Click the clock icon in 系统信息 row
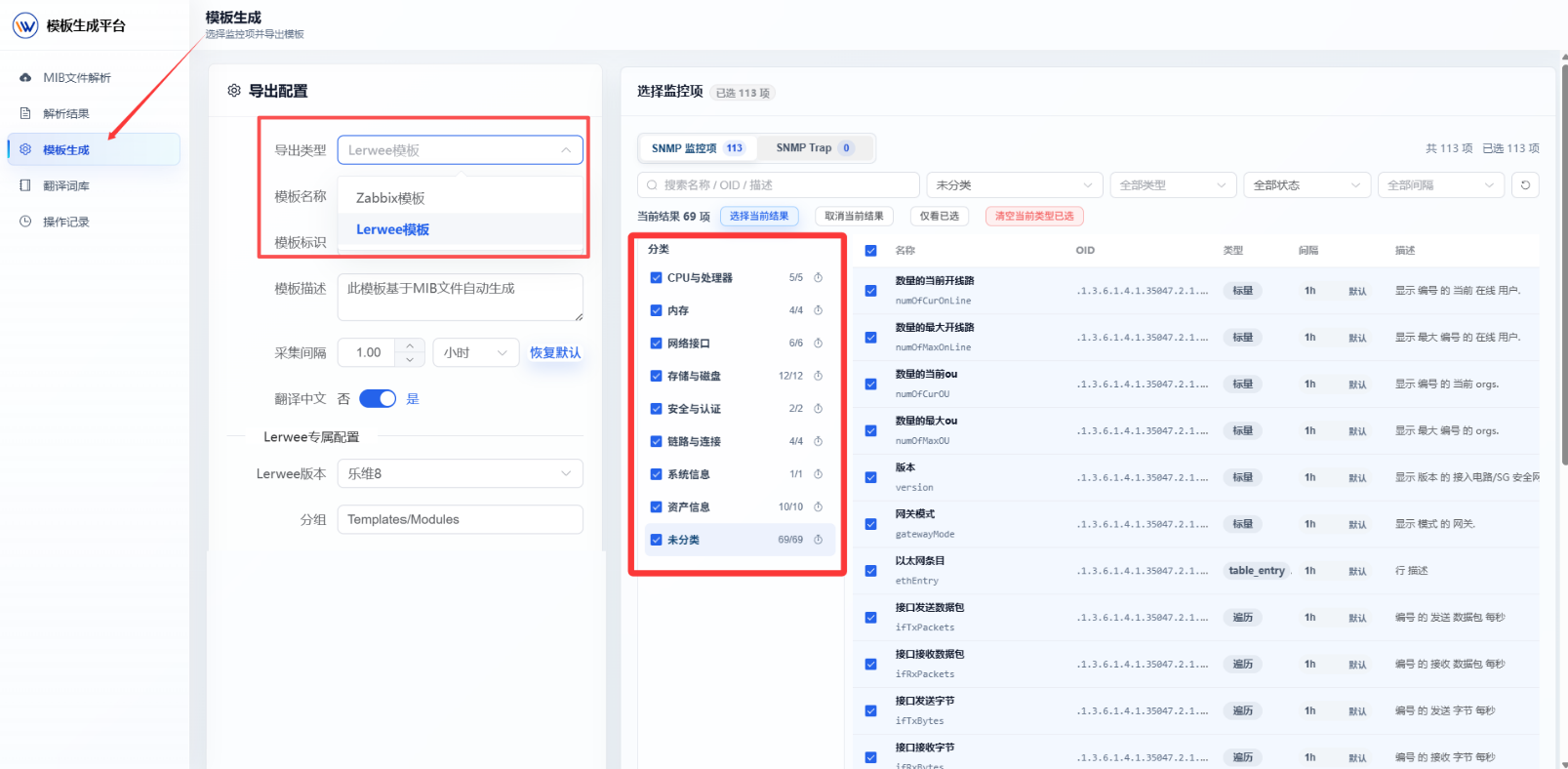Screen dimensions: 1568x769 click(x=818, y=474)
